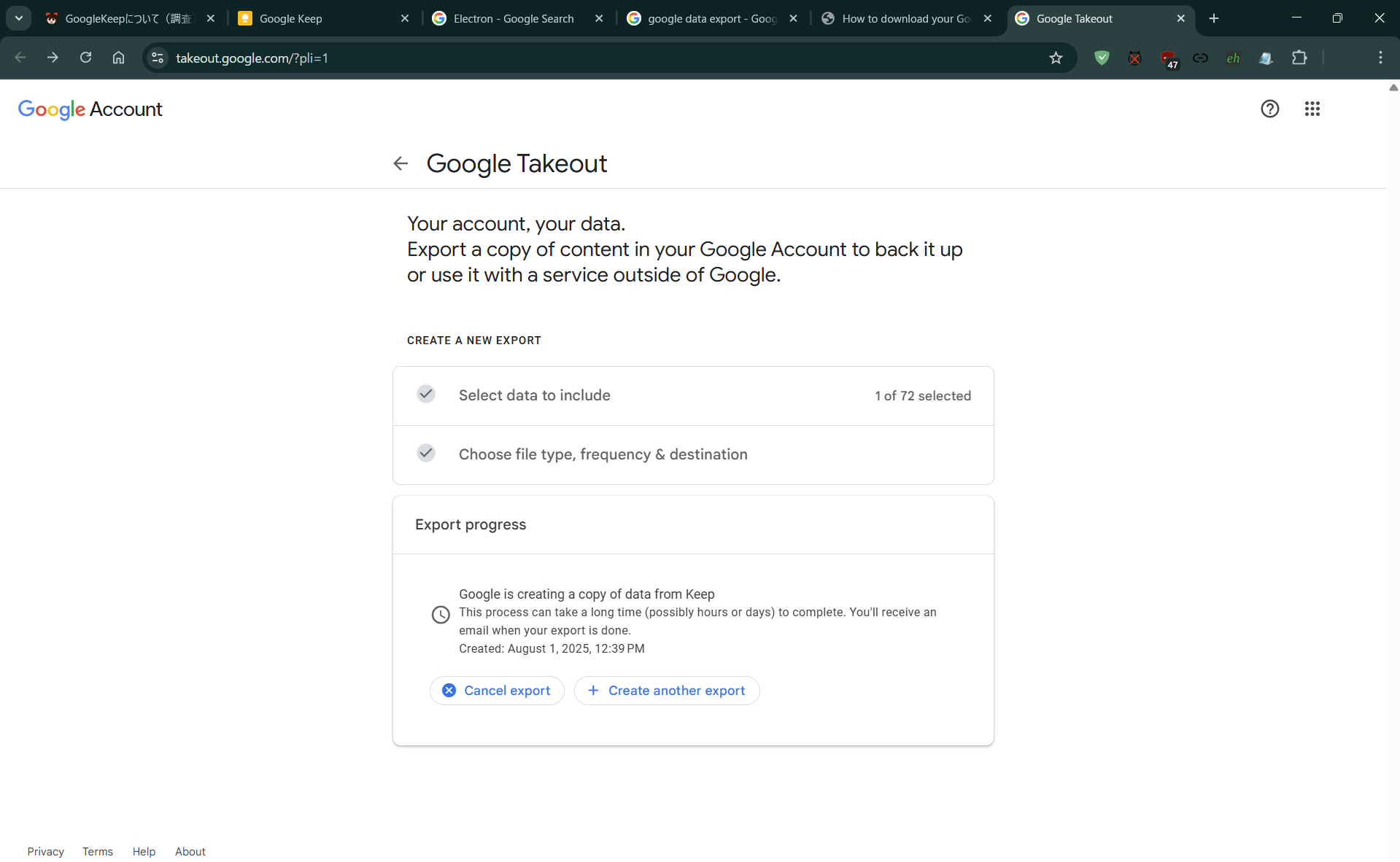Bookmark this page with the star
This screenshot has width=1400, height=862.
coord(1056,58)
